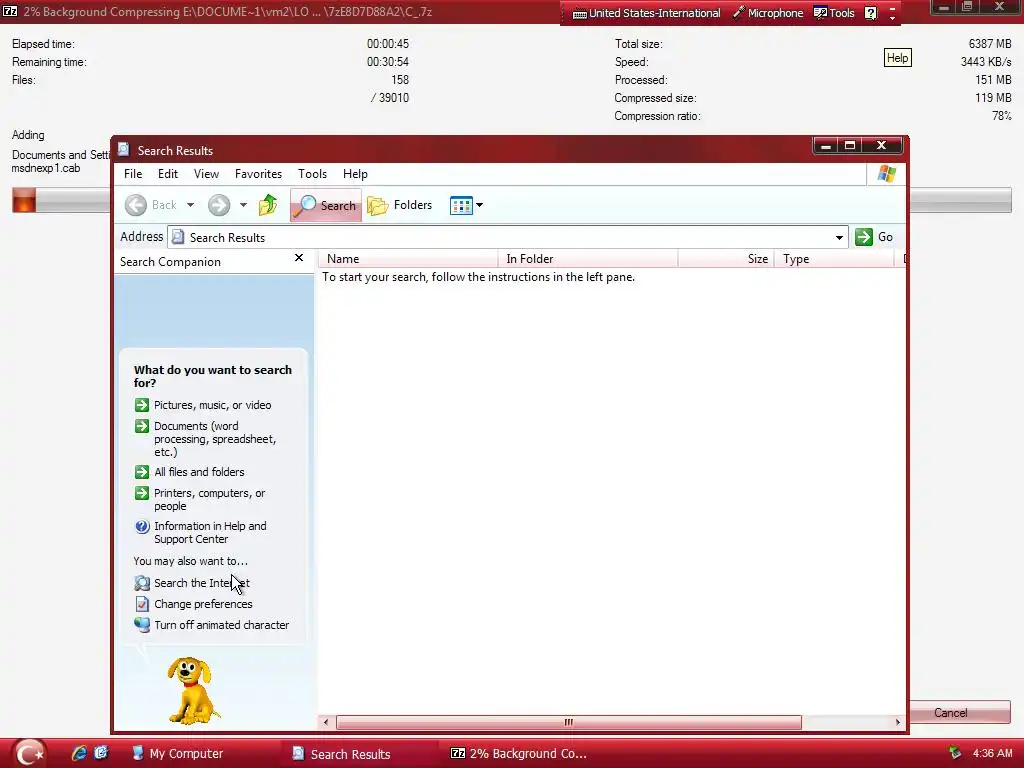Open the File menu
Image resolution: width=1024 pixels, height=768 pixels.
133,174
